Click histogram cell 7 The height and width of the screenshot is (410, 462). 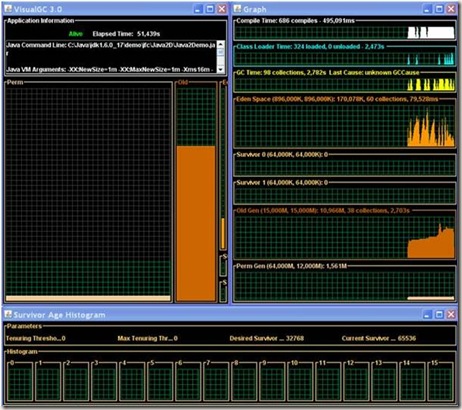(x=216, y=381)
